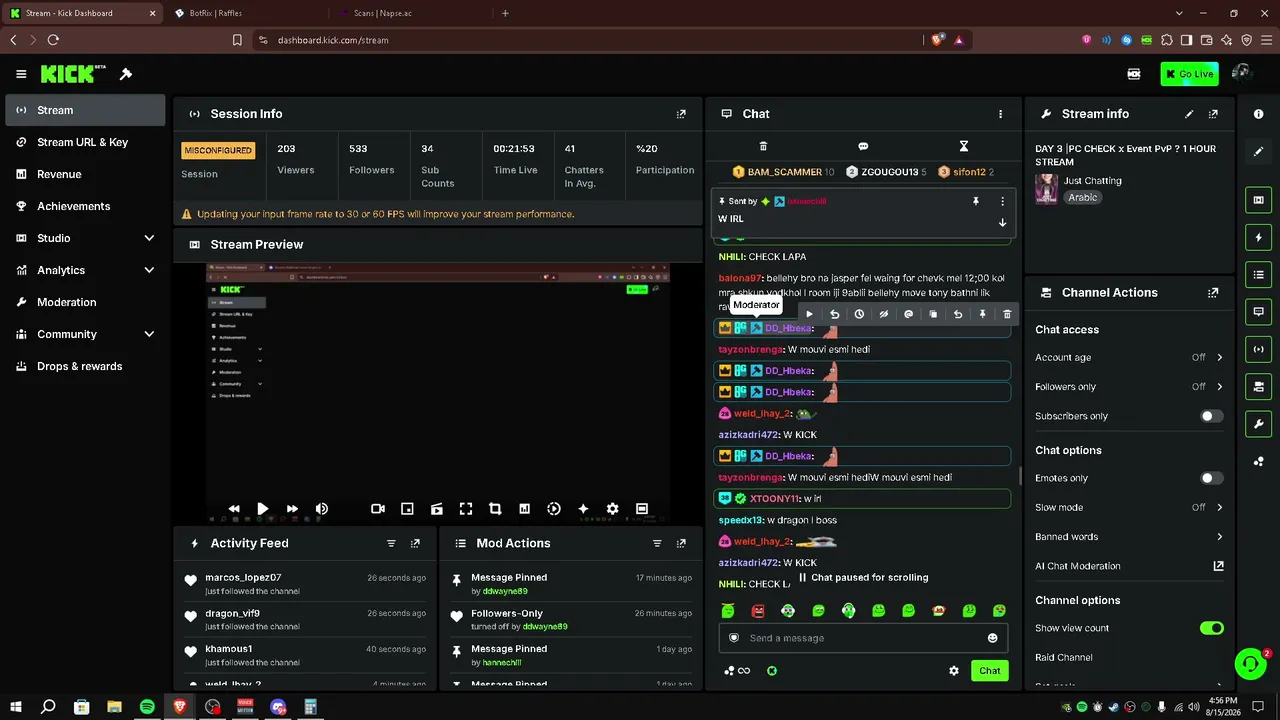Open Followers only setting

click(x=1129, y=387)
